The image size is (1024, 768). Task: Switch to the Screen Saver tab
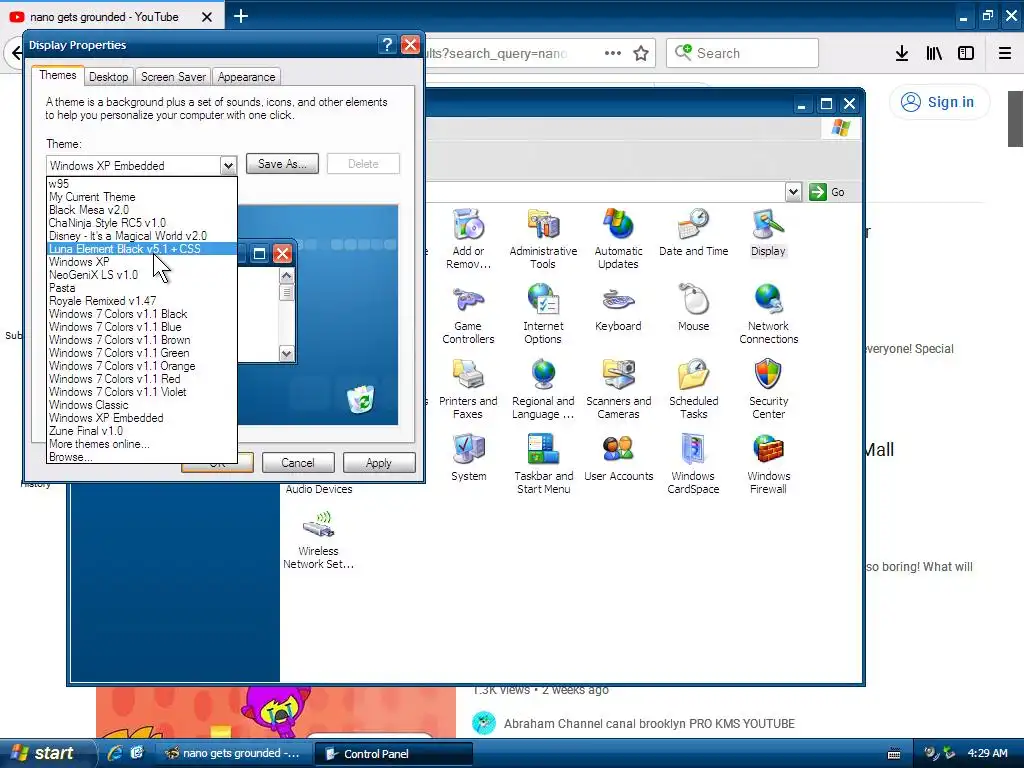coord(173,77)
